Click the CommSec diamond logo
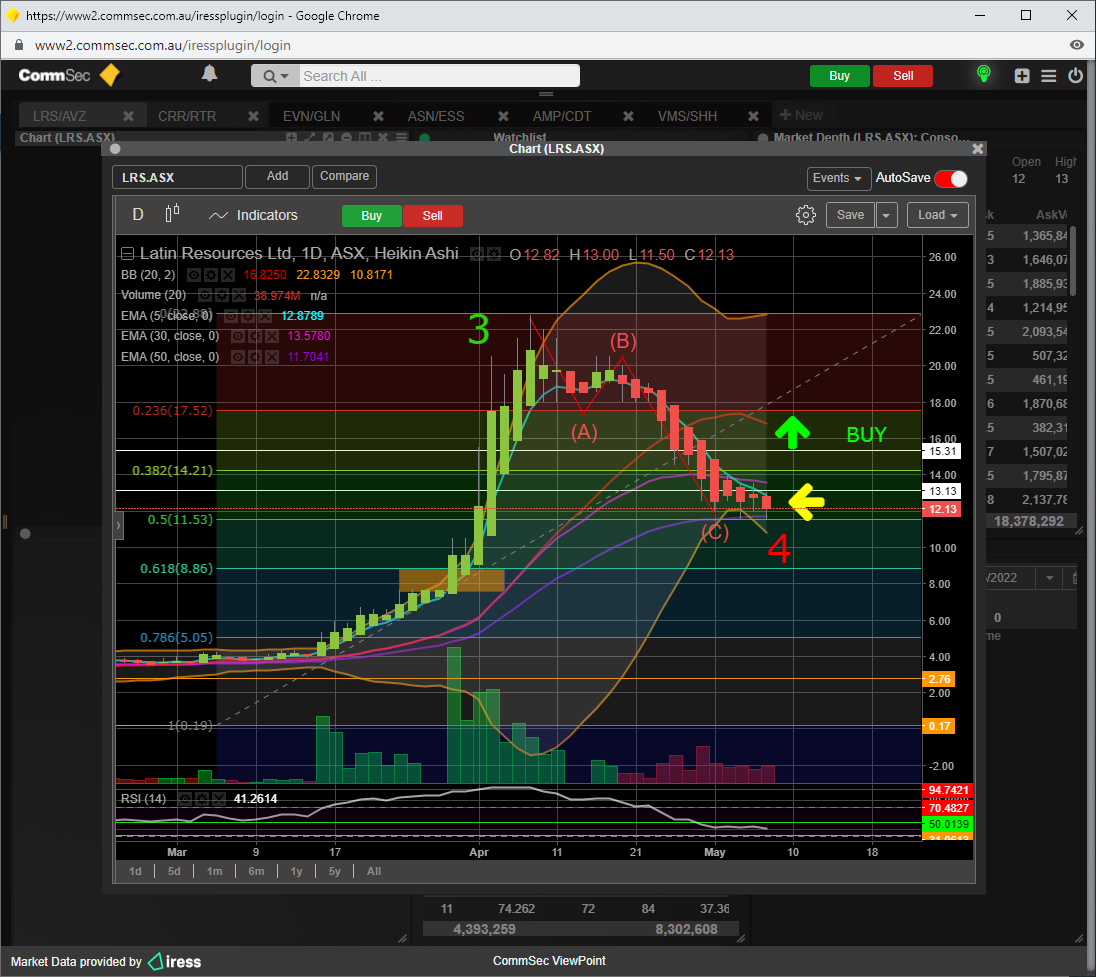This screenshot has width=1096, height=977. tap(110, 75)
